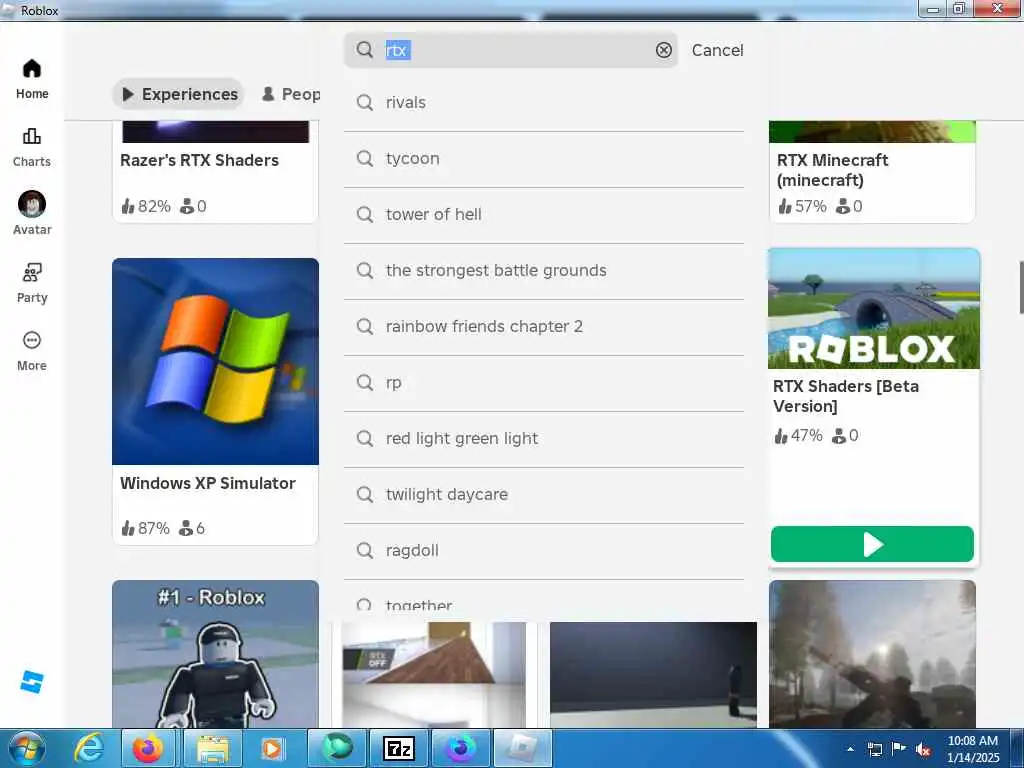Viewport: 1024px width, 768px height.
Task: Open the foggy forest soldier thumbnail
Action: [872, 654]
